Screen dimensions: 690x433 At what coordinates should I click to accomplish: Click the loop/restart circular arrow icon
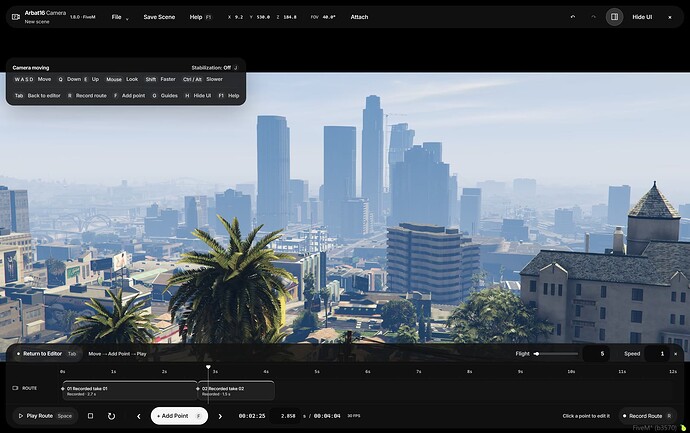pyautogui.click(x=111, y=416)
